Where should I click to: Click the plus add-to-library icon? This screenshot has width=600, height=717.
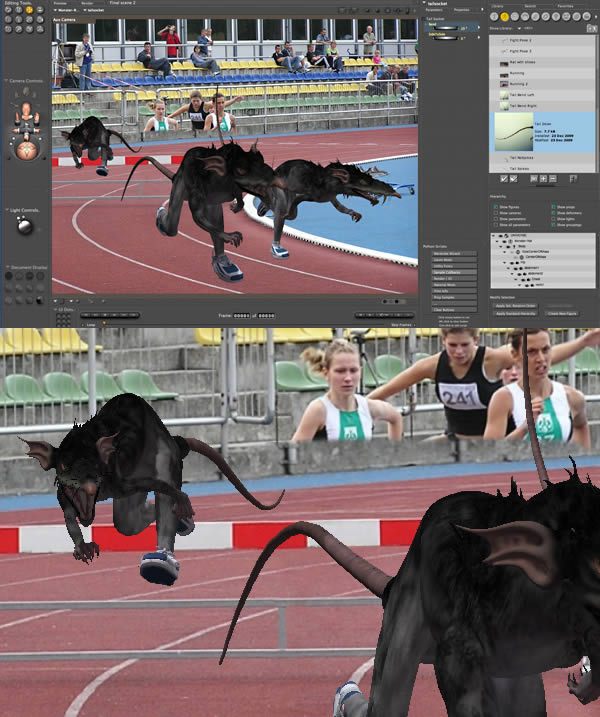click(543, 179)
